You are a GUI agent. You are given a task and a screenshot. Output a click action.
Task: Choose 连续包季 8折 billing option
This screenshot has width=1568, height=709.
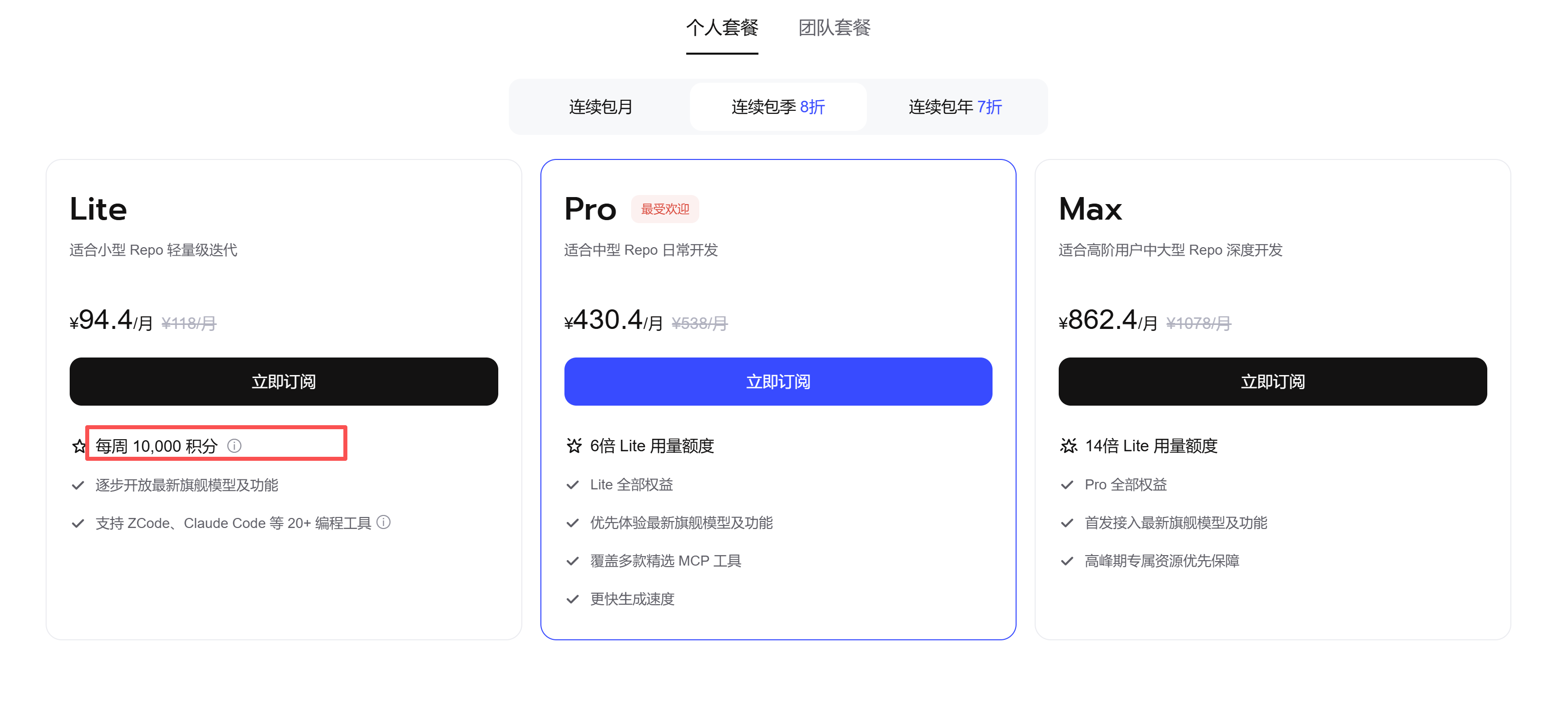click(778, 107)
